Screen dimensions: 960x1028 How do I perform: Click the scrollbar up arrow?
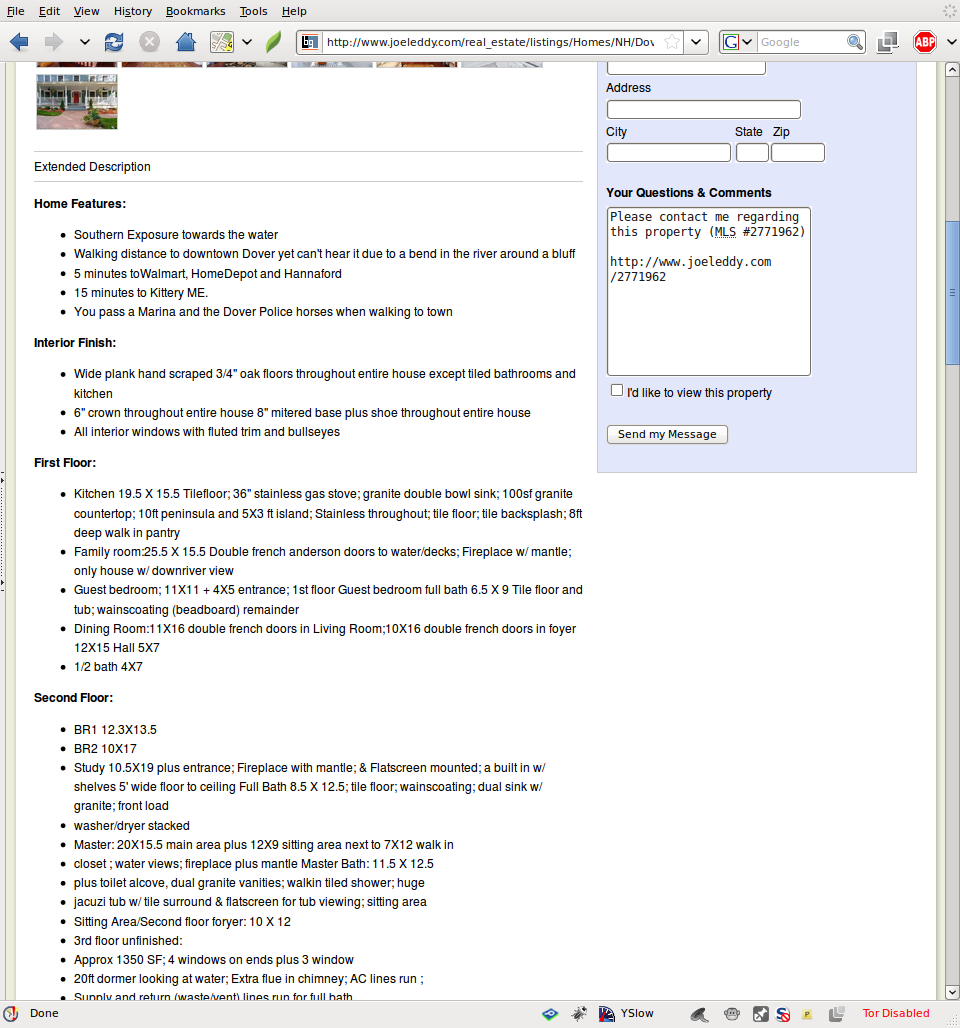pos(952,69)
